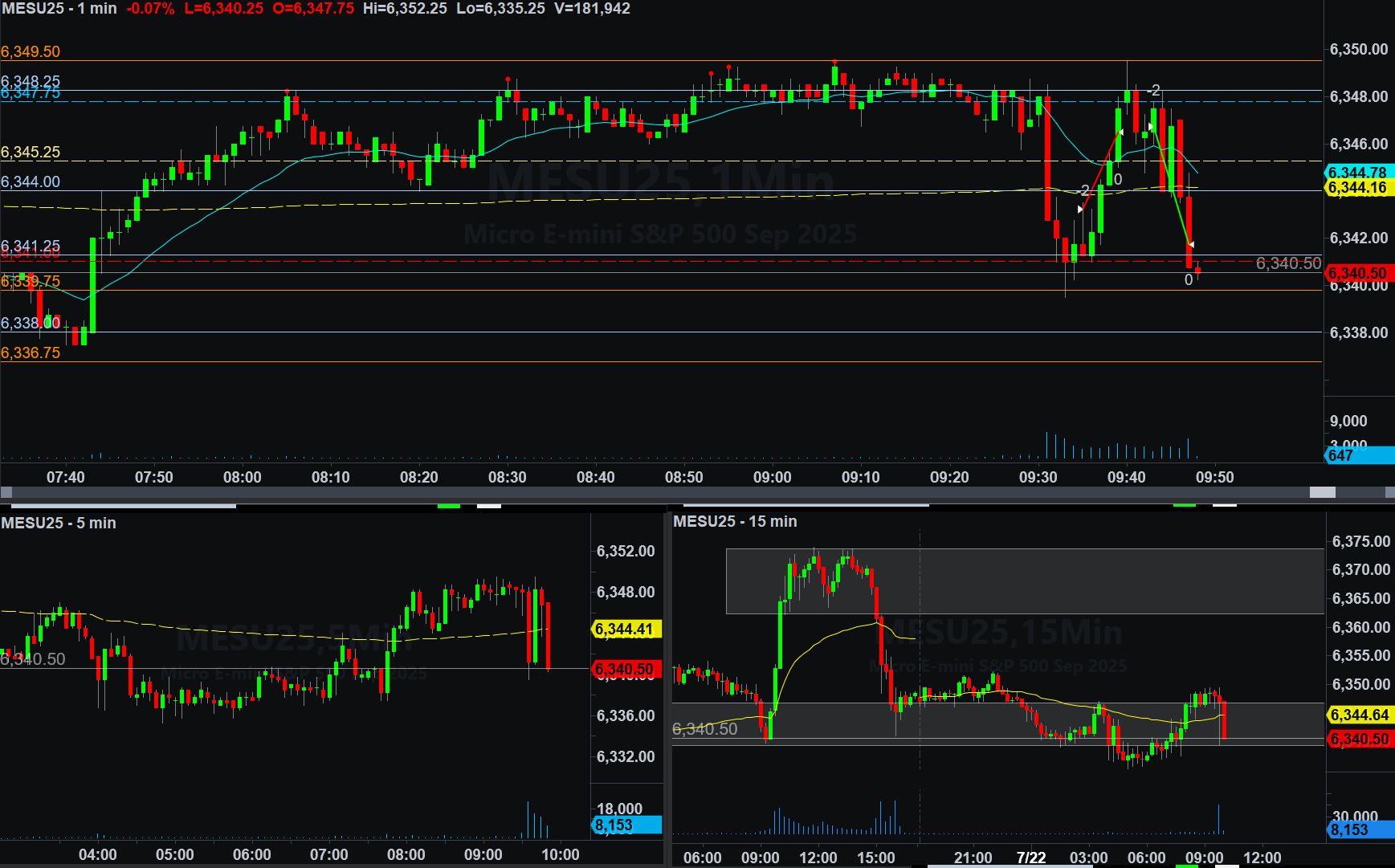This screenshot has width=1395, height=868.
Task: Select yellow 6,344.41 tag in 5 min chart
Action: (626, 629)
